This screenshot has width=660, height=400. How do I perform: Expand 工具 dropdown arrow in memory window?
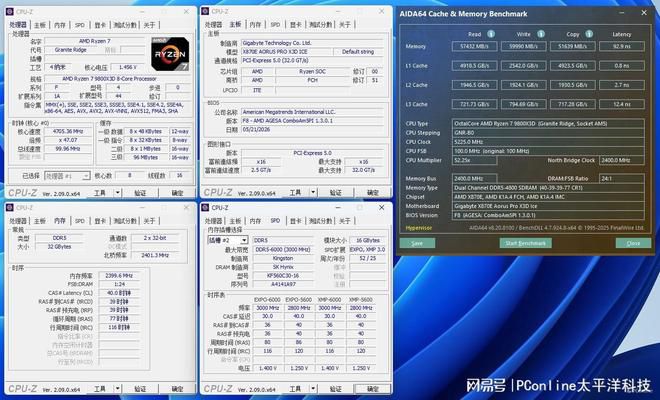(x=118, y=389)
